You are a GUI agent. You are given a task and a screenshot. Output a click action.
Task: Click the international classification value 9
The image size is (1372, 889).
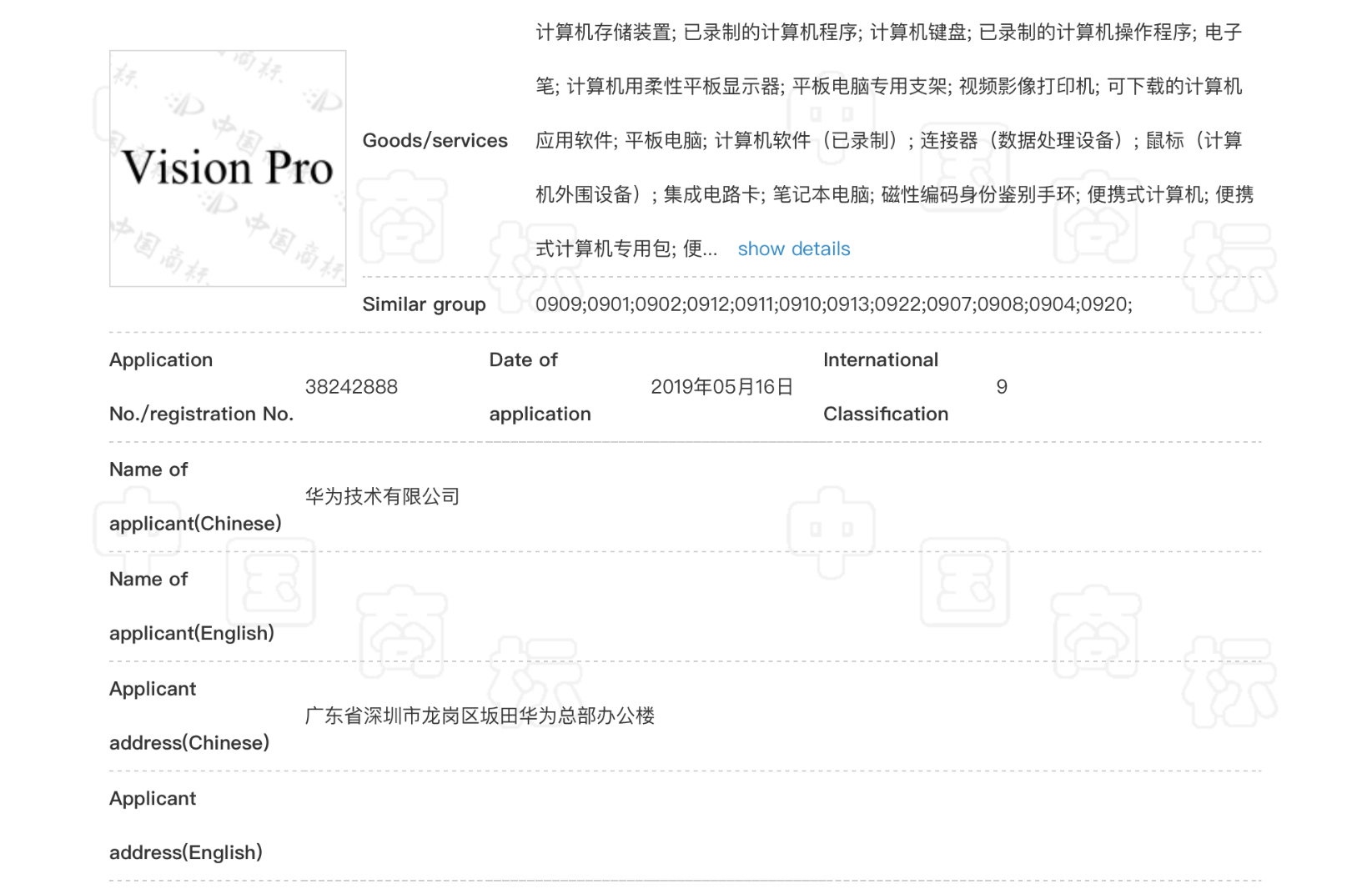click(x=1002, y=387)
